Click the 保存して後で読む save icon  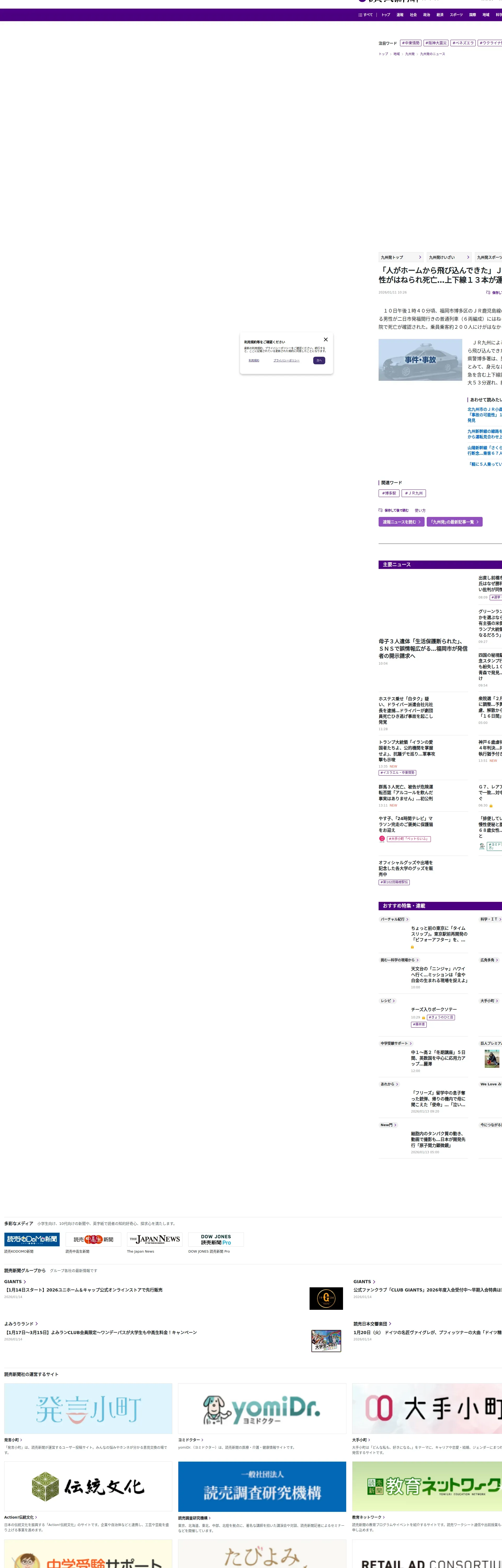[381, 510]
